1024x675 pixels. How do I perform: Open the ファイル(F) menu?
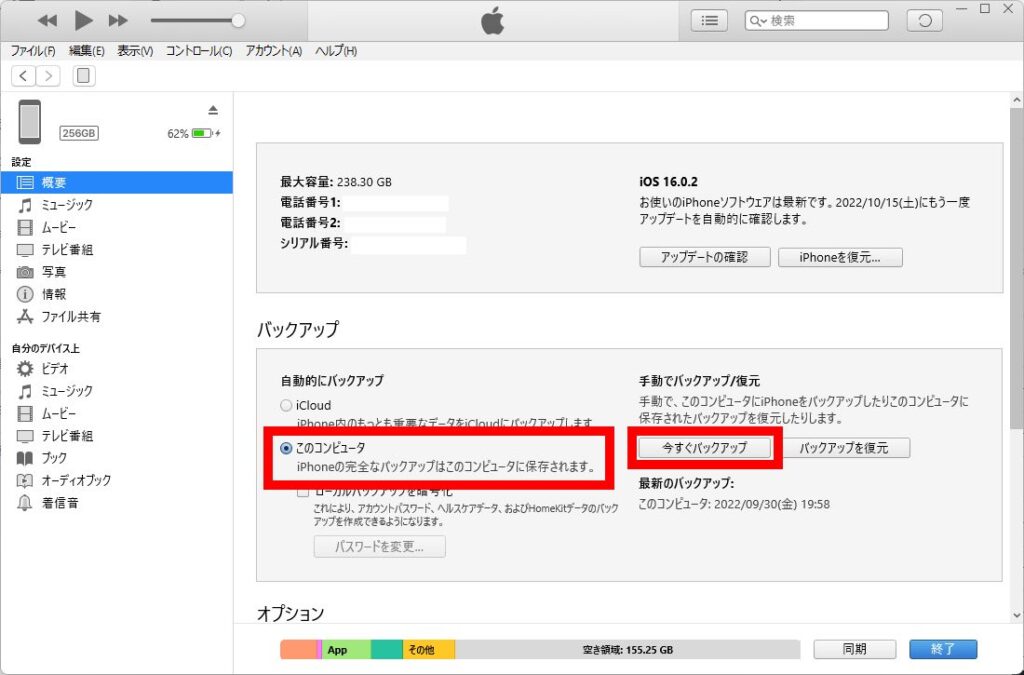33,51
